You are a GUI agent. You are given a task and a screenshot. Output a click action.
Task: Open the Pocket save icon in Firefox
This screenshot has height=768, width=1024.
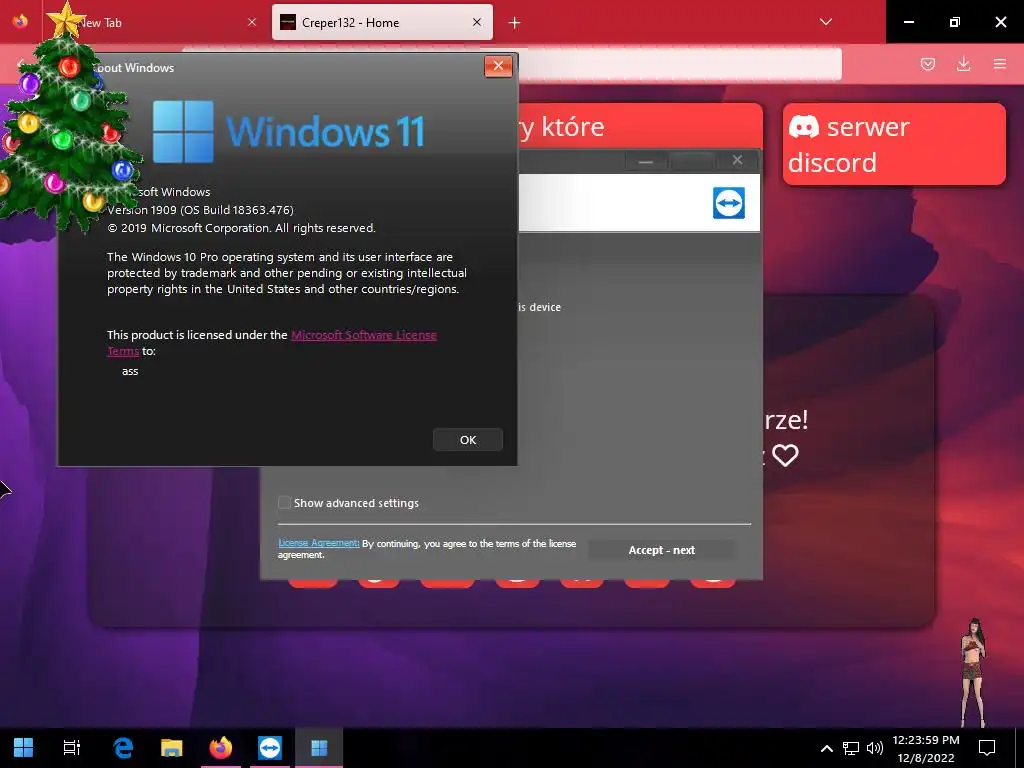(x=928, y=64)
